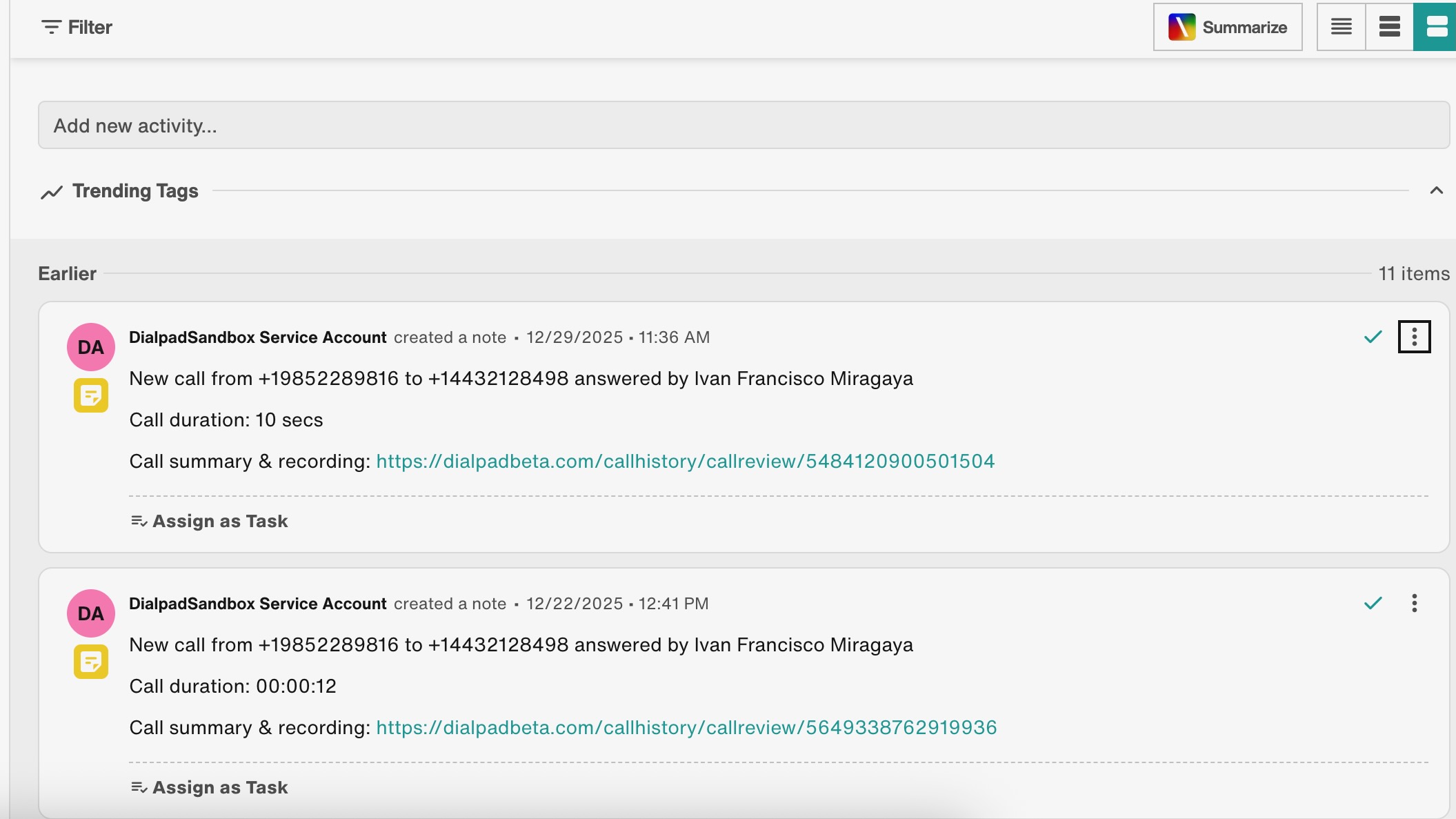Click checkmark on the 12/29/2025 note
Image resolution: width=1456 pixels, height=819 pixels.
coord(1373,337)
